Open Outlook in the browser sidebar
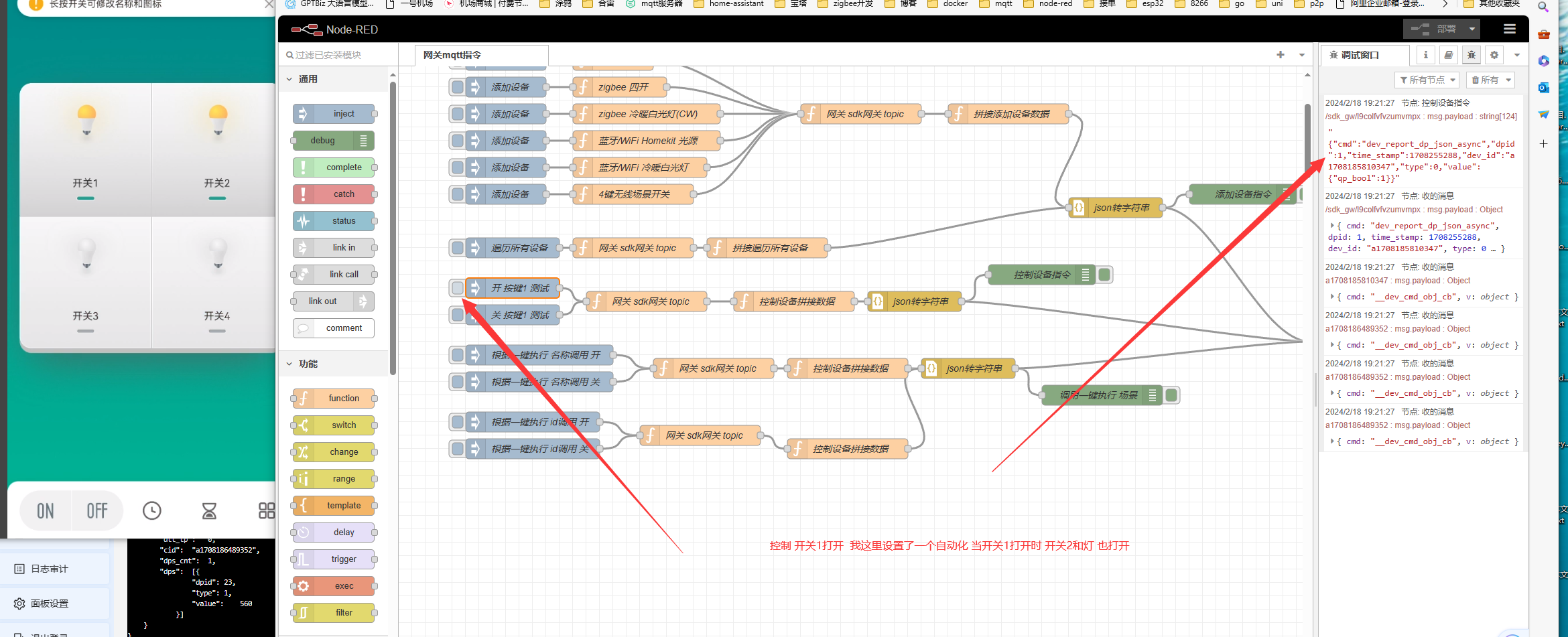This screenshot has width=1568, height=637. (x=1544, y=87)
